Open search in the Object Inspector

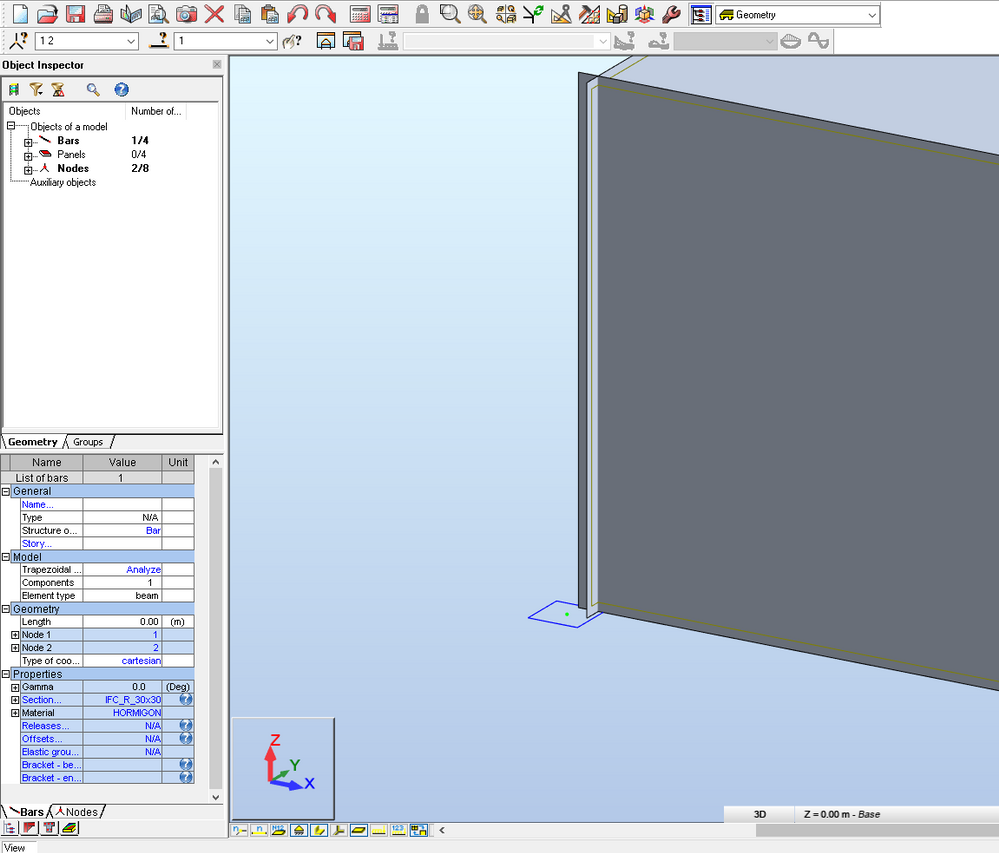95,89
